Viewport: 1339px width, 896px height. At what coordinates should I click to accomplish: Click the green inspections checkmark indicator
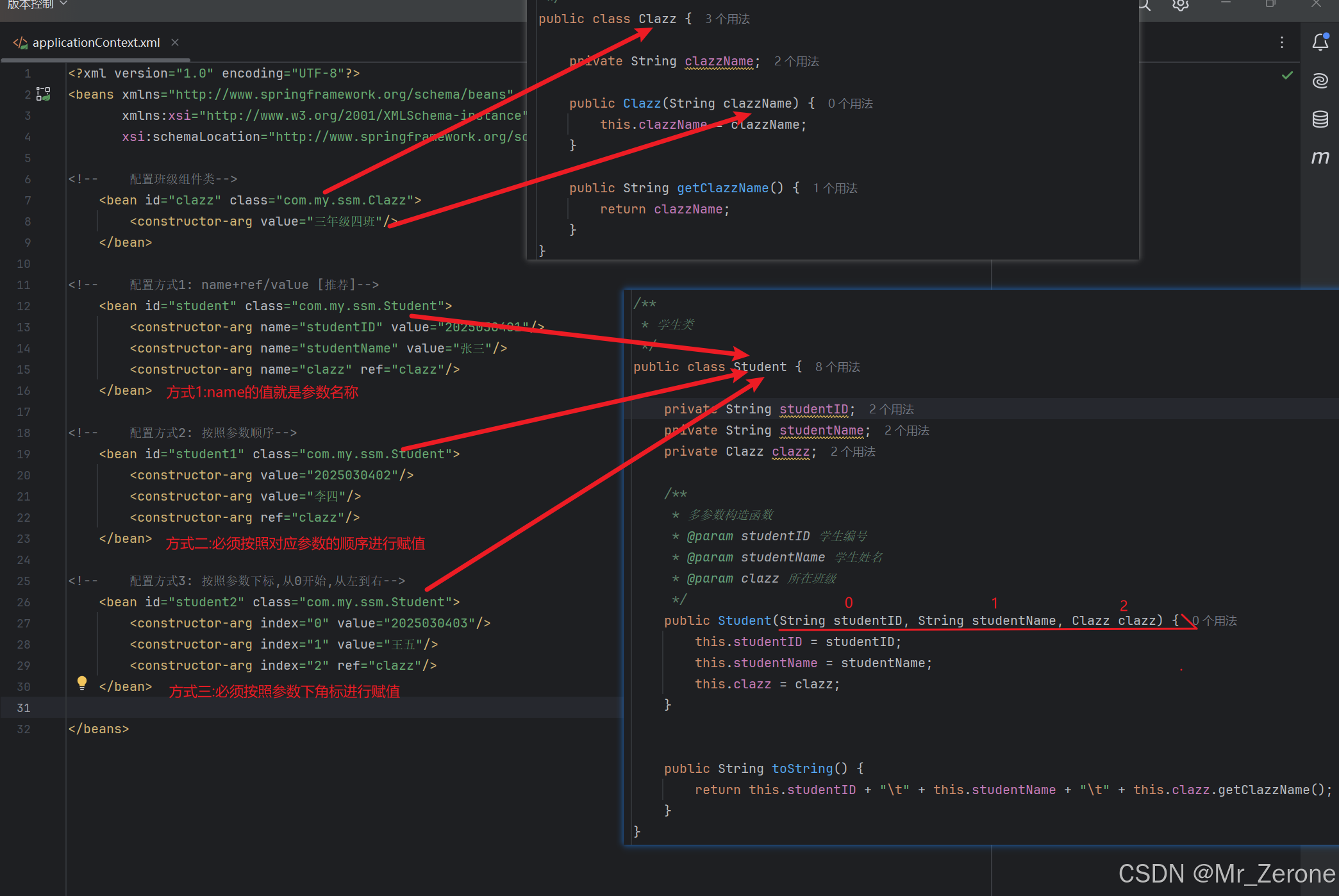coord(1287,75)
